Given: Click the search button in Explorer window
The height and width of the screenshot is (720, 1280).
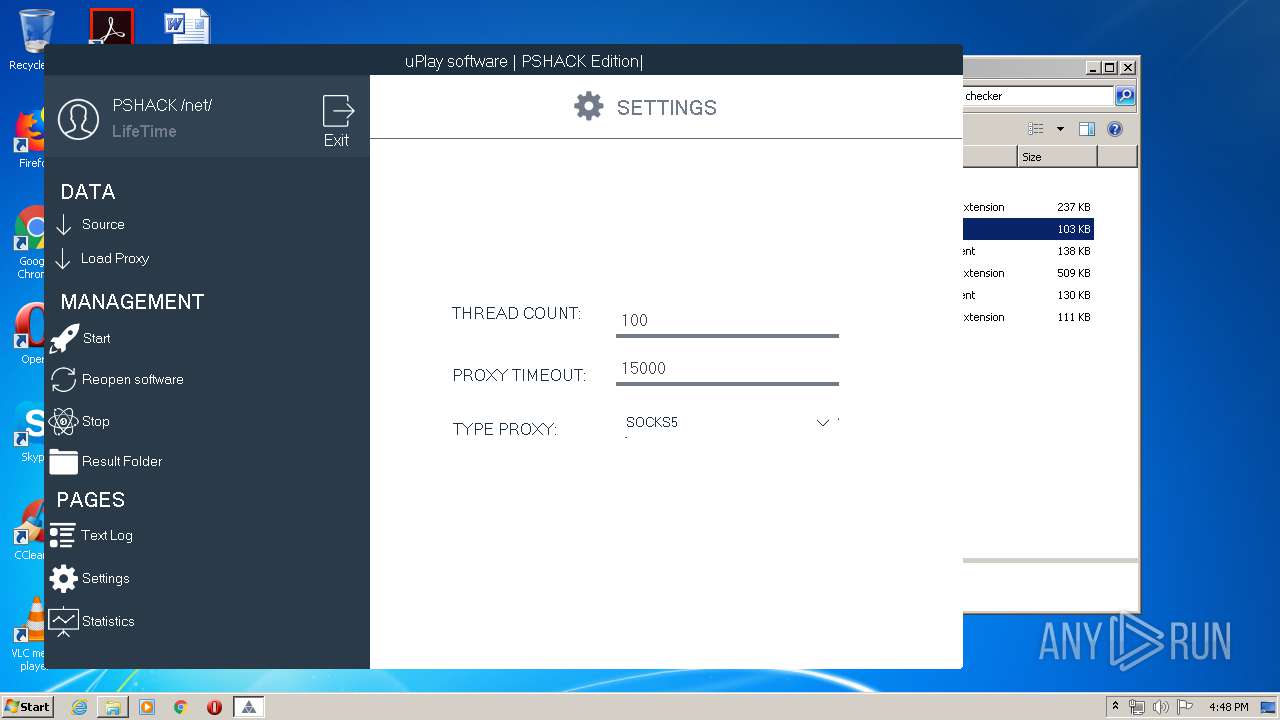Looking at the screenshot, I should pos(1125,96).
